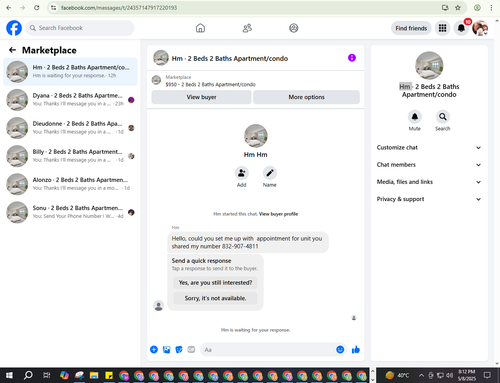This screenshot has height=383, width=500.
Task: Send 'Yes, are you still interested?' reply
Action: pyautogui.click(x=215, y=283)
